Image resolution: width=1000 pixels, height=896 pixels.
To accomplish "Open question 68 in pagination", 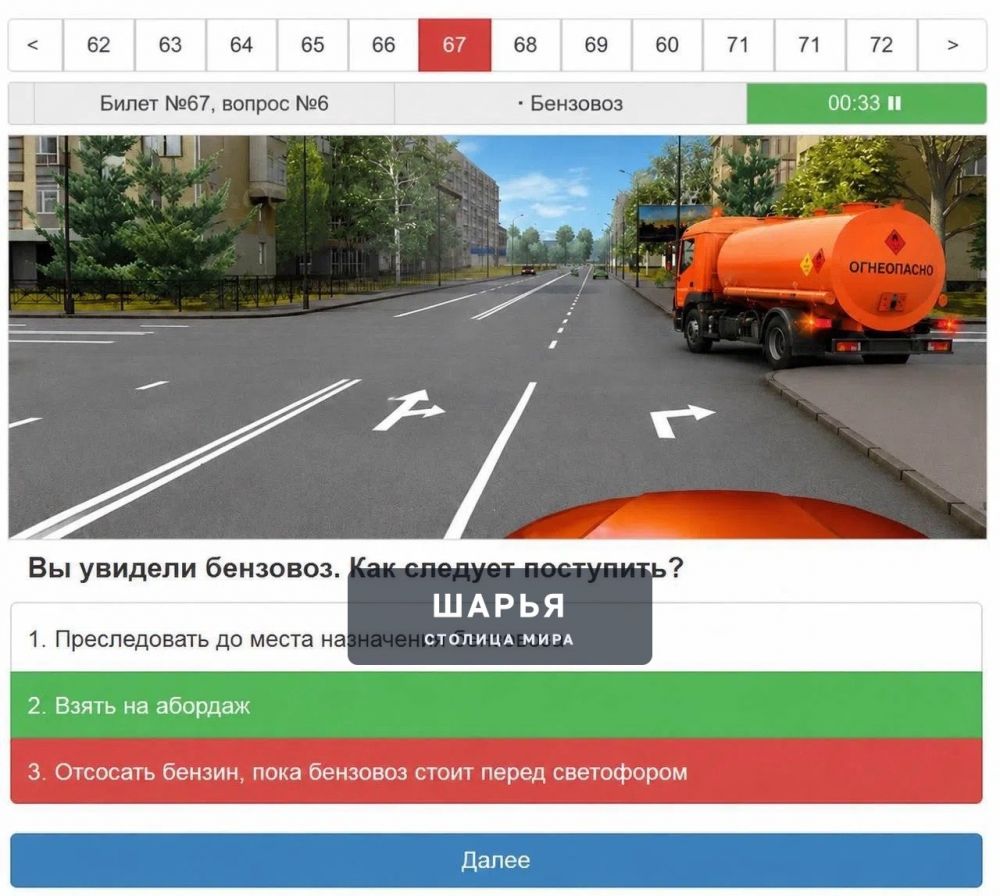I will (526, 45).
